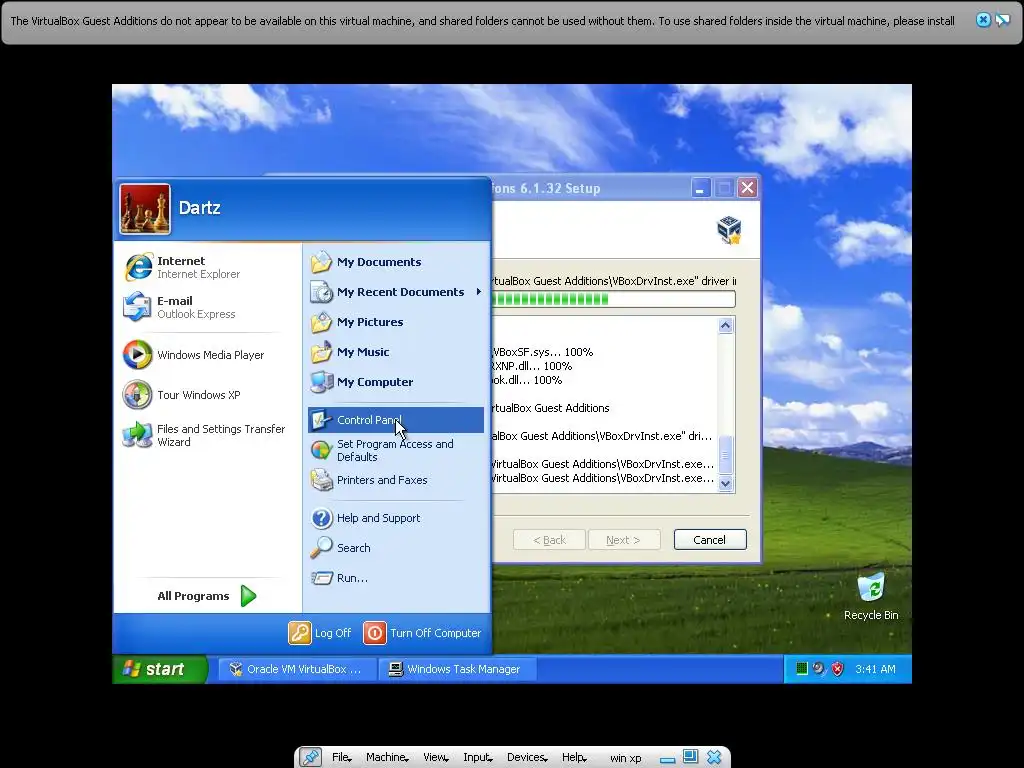
Task: Open the Search companion
Action: click(396, 548)
